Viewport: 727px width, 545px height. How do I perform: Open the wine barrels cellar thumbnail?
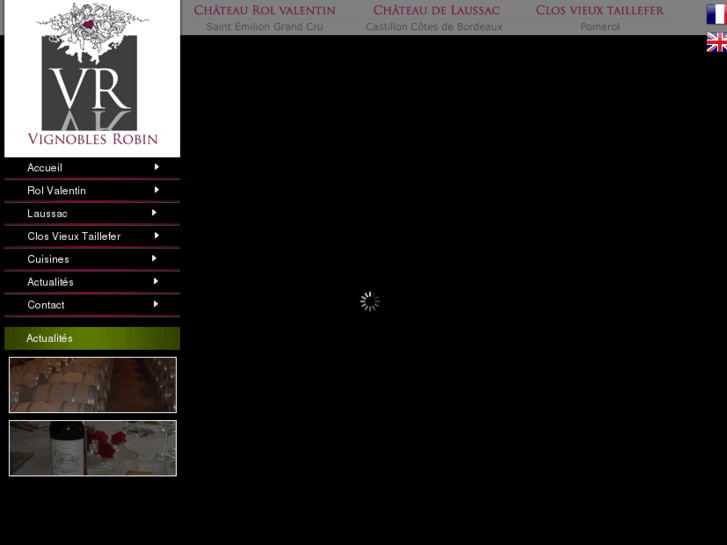coord(93,385)
